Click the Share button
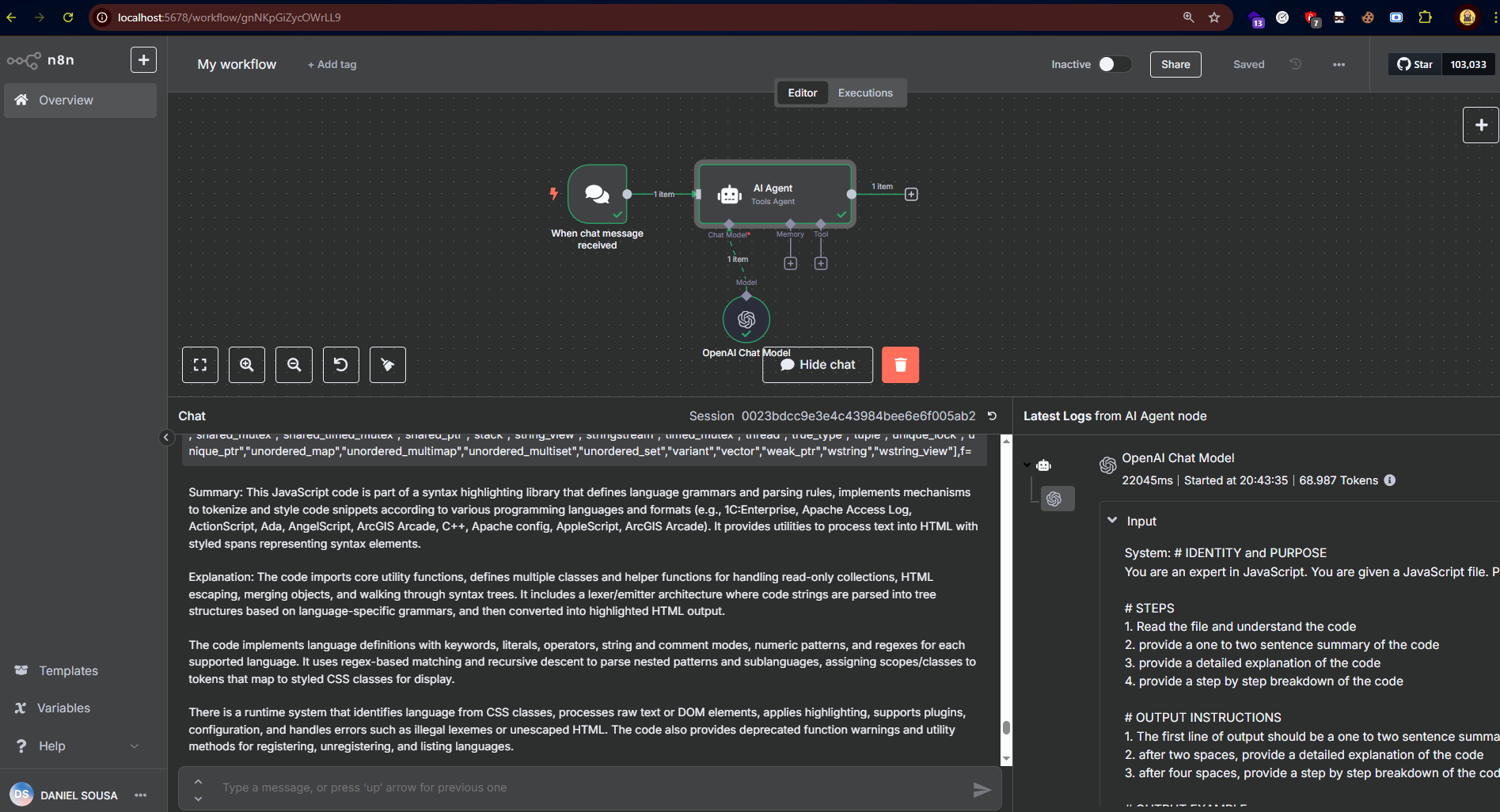 coord(1175,65)
